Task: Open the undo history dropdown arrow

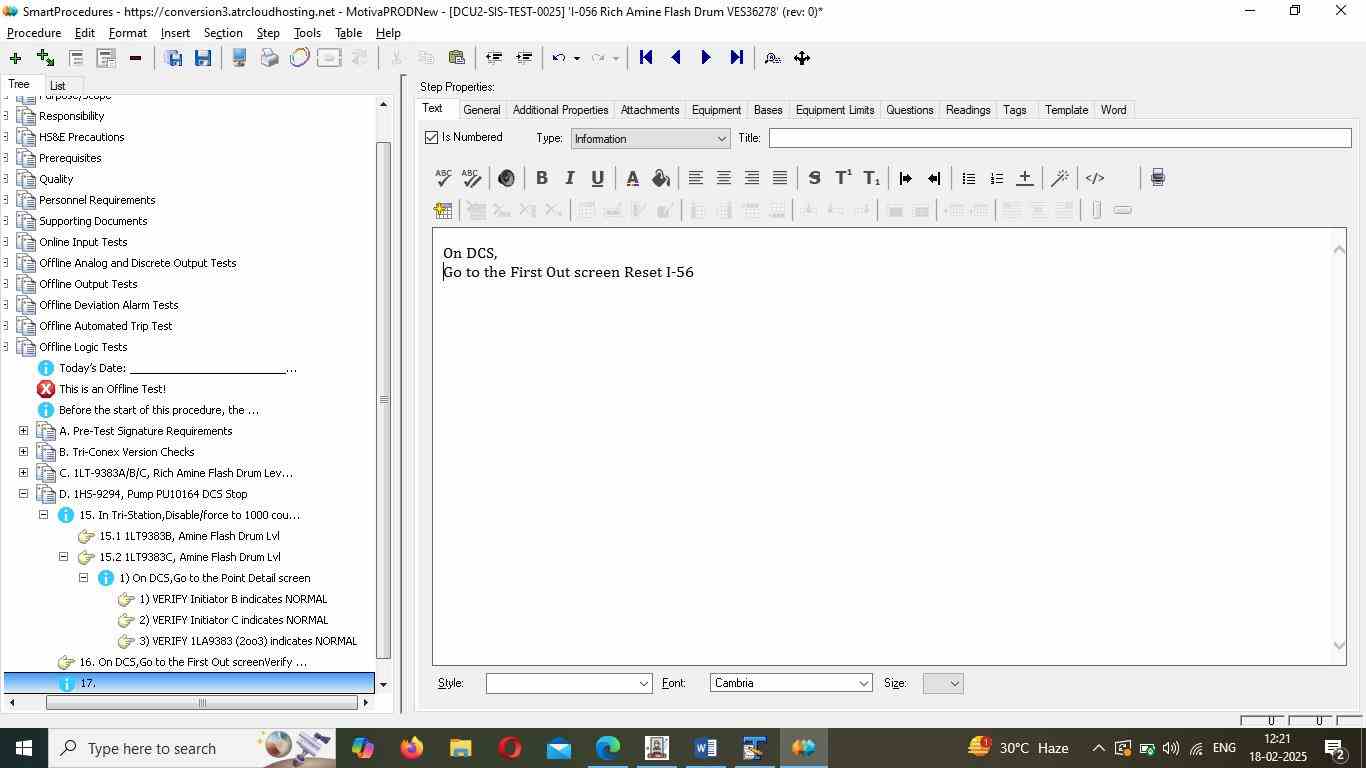Action: click(x=576, y=58)
